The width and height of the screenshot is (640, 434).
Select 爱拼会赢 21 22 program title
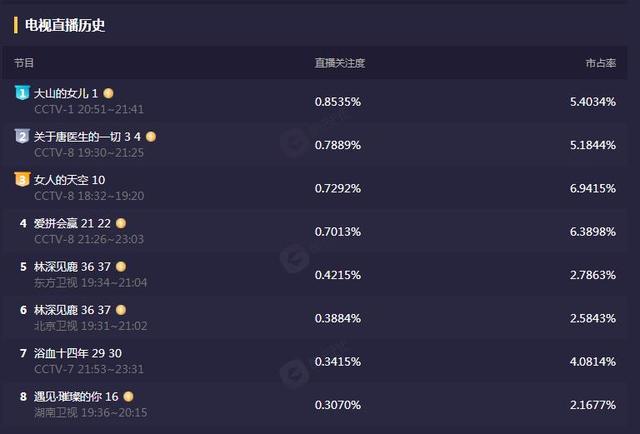72,223
